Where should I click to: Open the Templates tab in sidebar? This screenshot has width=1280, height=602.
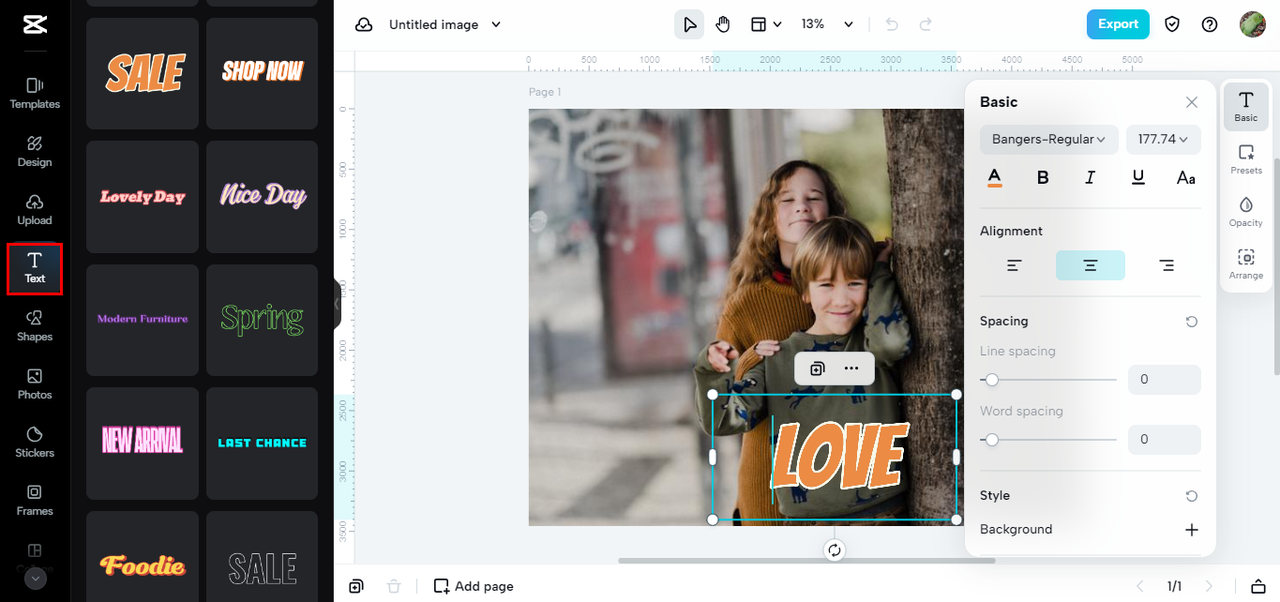(x=35, y=93)
